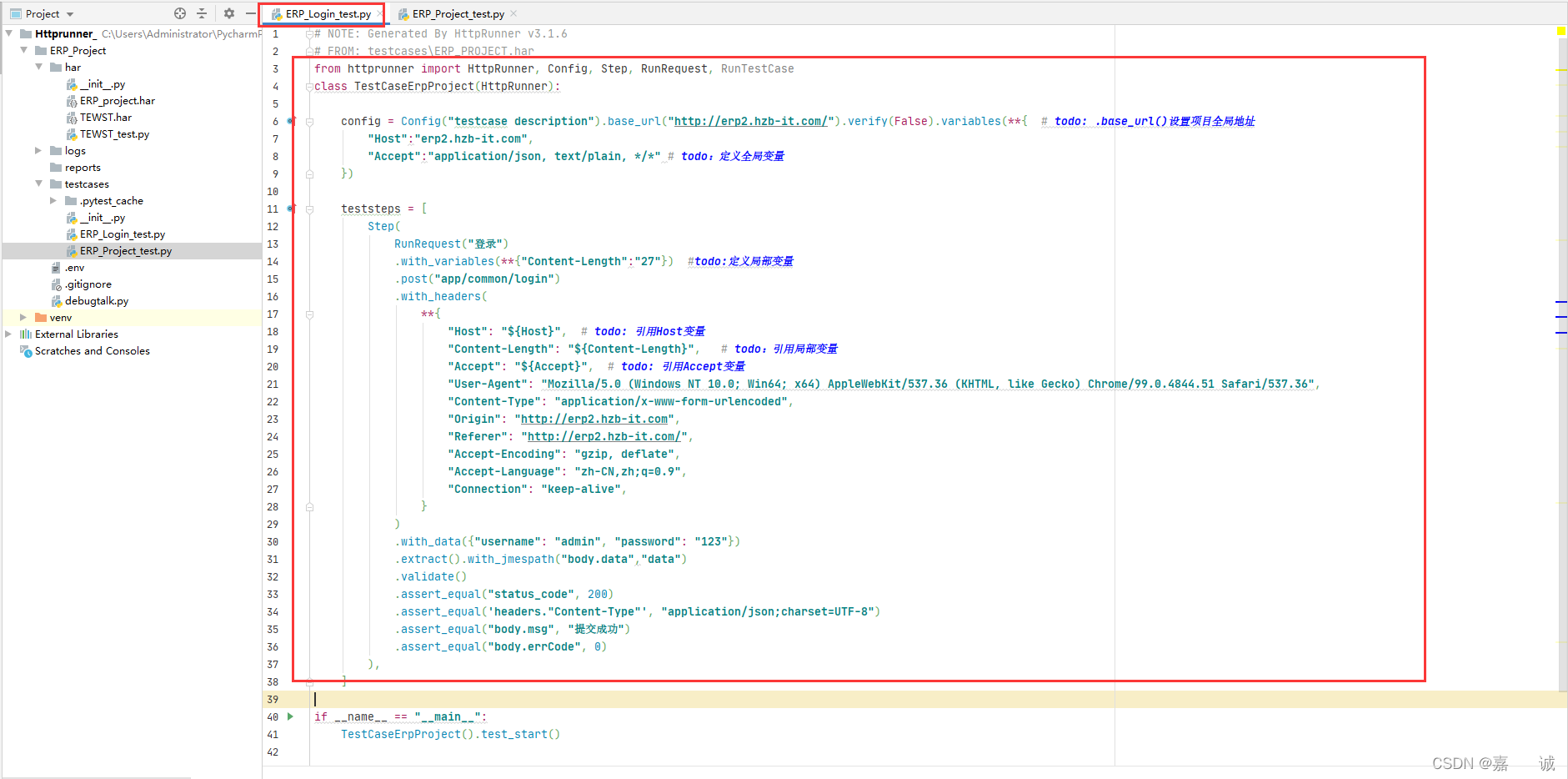1568x779 pixels.
Task: Click the Python icon of ERP_Login_test.py in tree
Action: [x=72, y=234]
